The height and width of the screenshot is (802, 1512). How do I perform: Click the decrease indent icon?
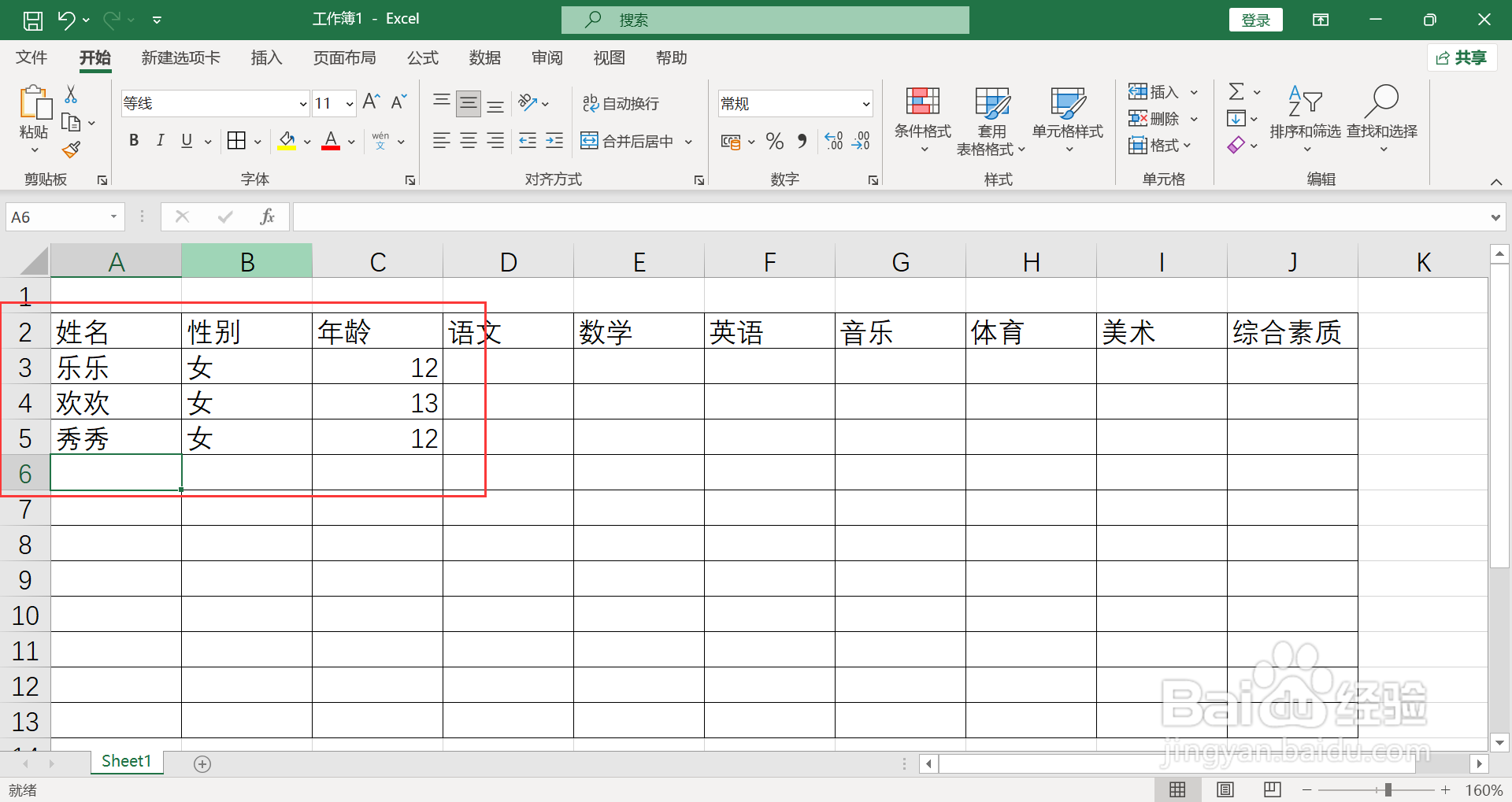[x=528, y=141]
